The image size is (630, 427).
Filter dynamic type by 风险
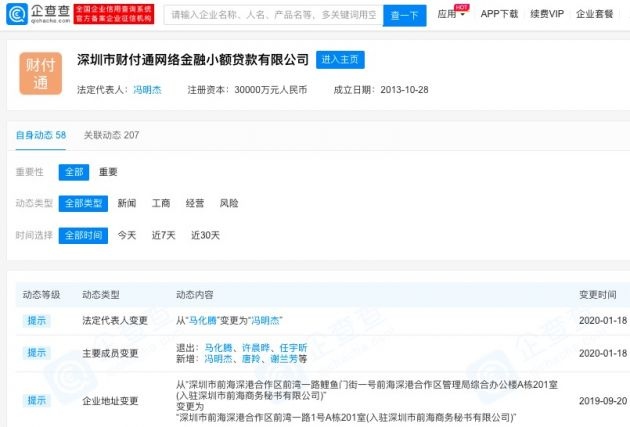pos(229,203)
